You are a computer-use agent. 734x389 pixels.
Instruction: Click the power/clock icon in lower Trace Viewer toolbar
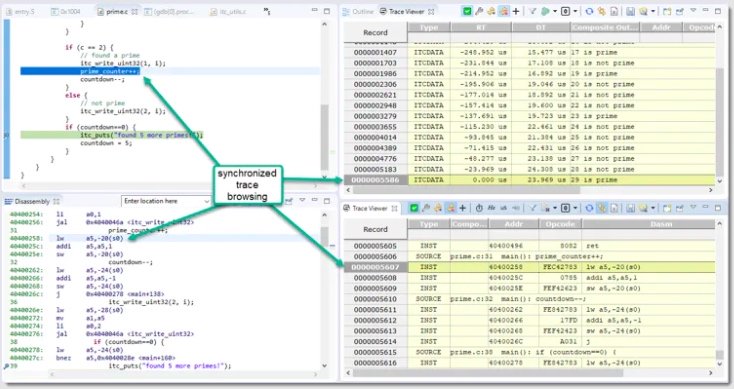[x=479, y=208]
